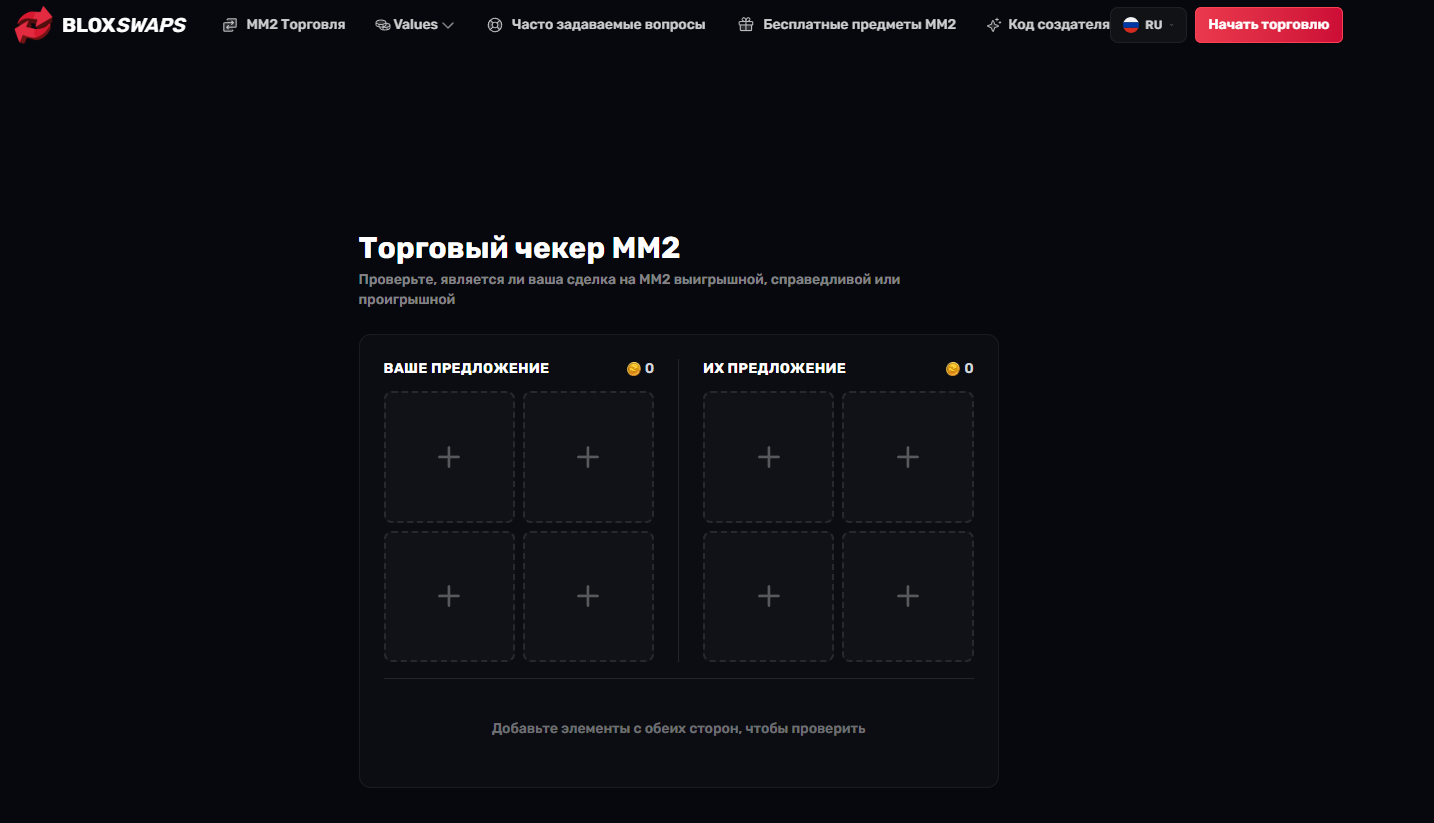Click the sparkle creator code icon

[x=994, y=25]
